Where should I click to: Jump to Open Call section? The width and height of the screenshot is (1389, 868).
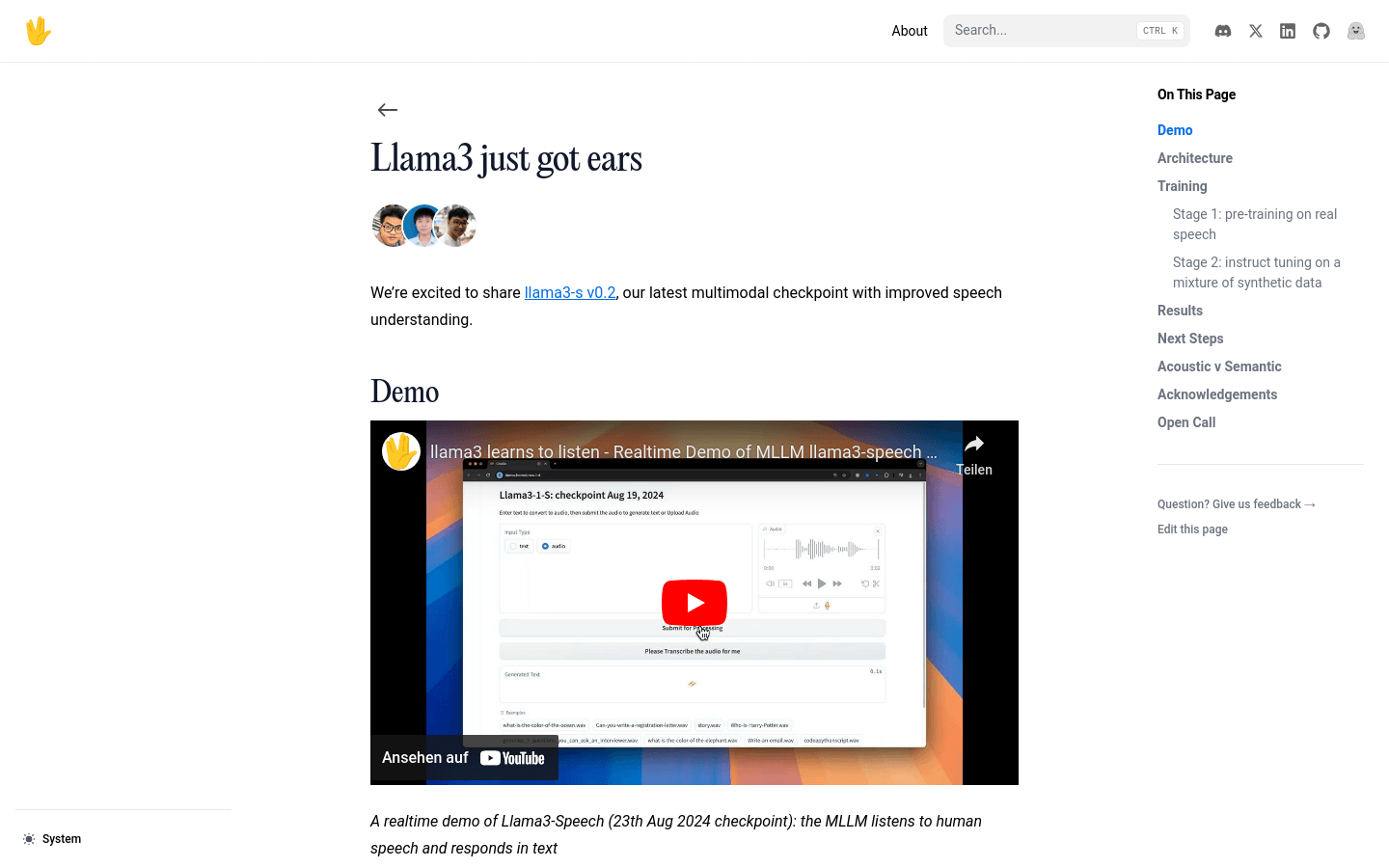tap(1186, 422)
